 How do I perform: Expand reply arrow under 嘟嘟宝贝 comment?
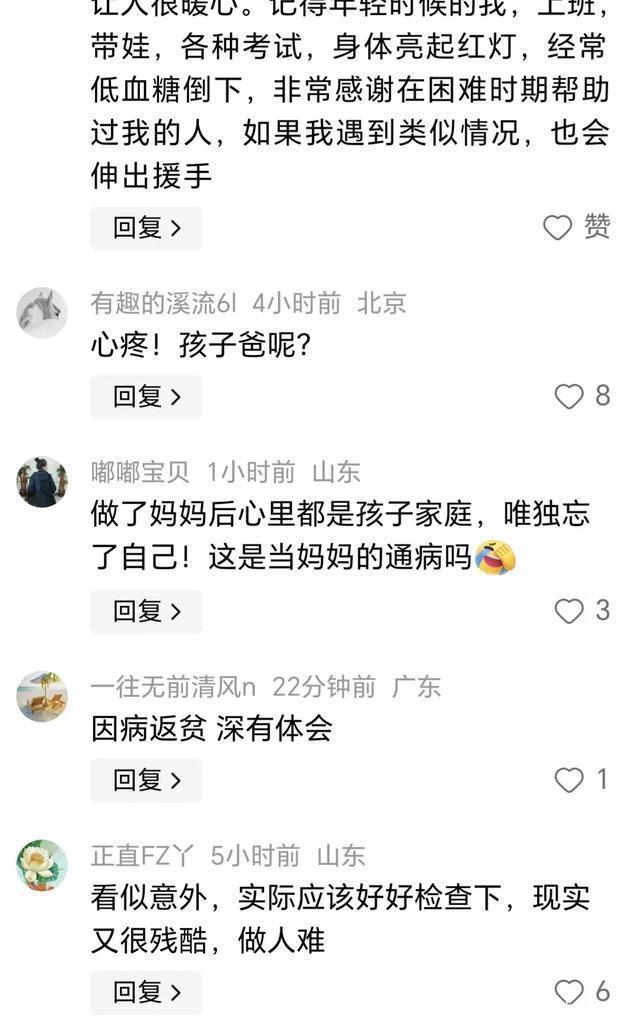point(175,612)
